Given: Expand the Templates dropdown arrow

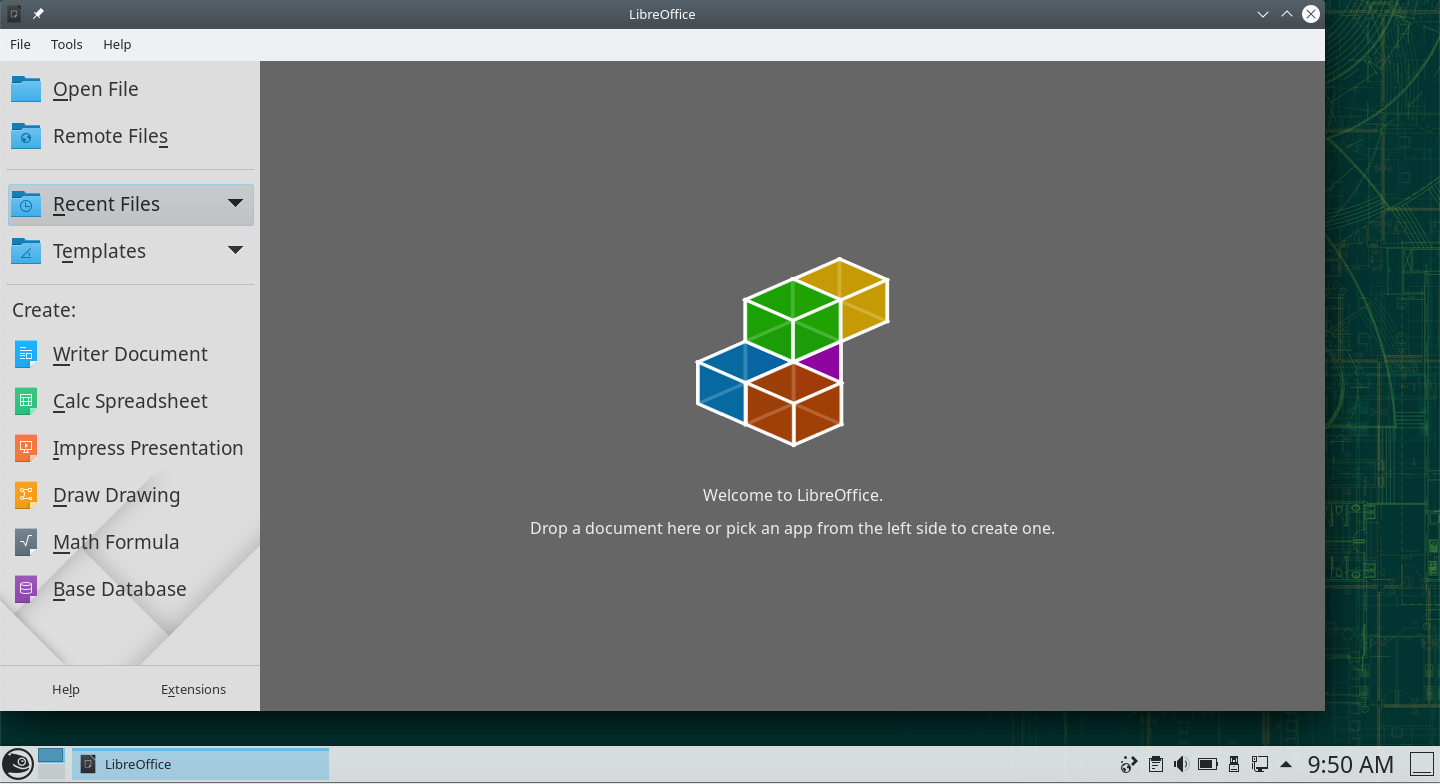Looking at the screenshot, I should tap(235, 250).
